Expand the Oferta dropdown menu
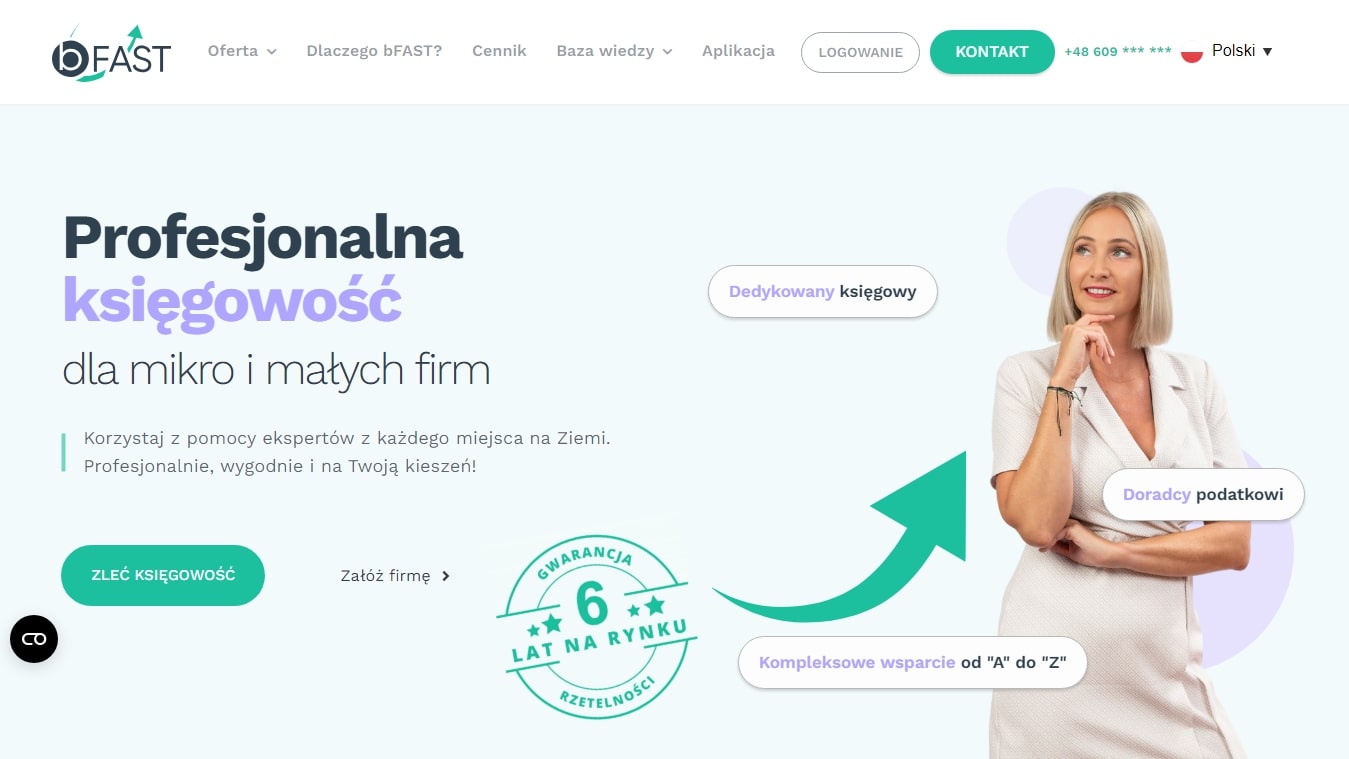 pyautogui.click(x=242, y=51)
